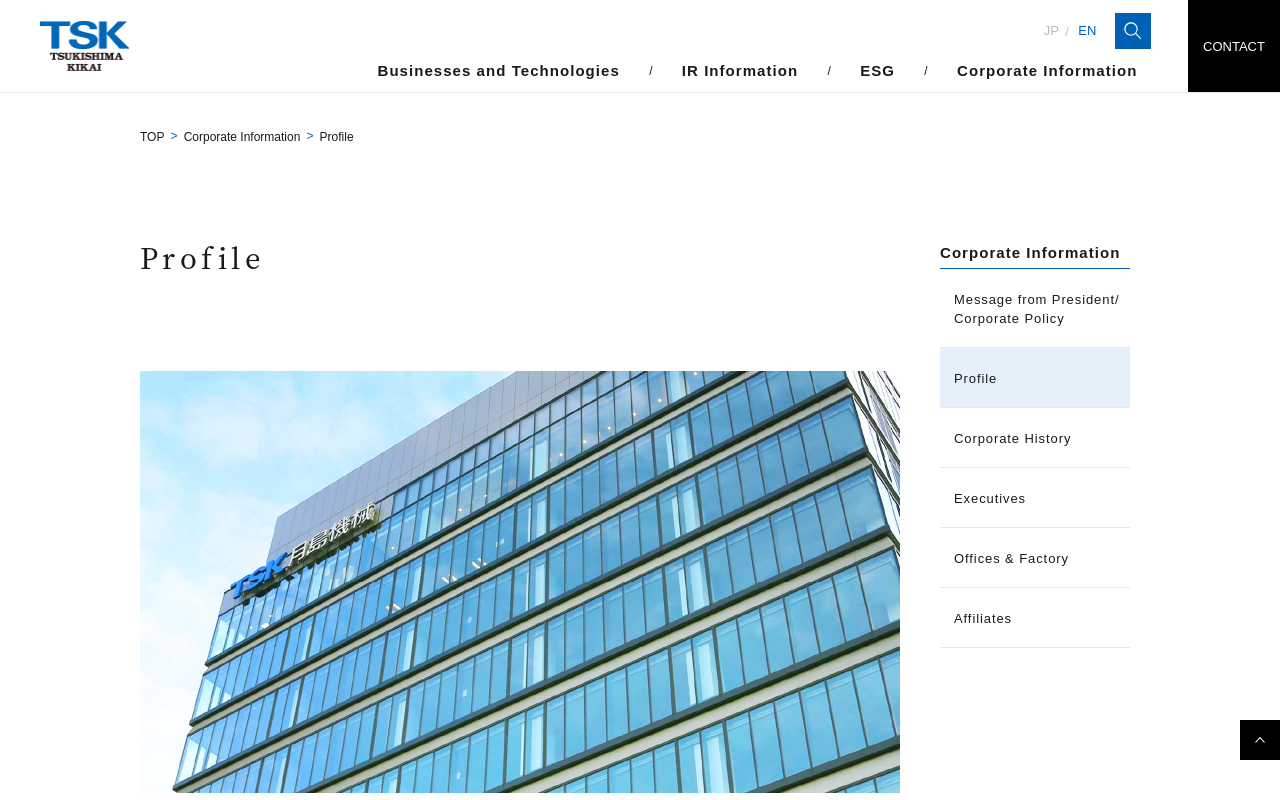Screen dimensions: 1280x800
Task: Open the CONTACT page button
Action: click(1233, 46)
